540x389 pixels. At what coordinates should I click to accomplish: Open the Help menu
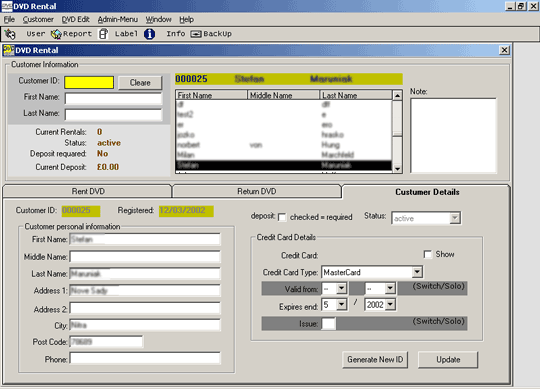(x=187, y=19)
